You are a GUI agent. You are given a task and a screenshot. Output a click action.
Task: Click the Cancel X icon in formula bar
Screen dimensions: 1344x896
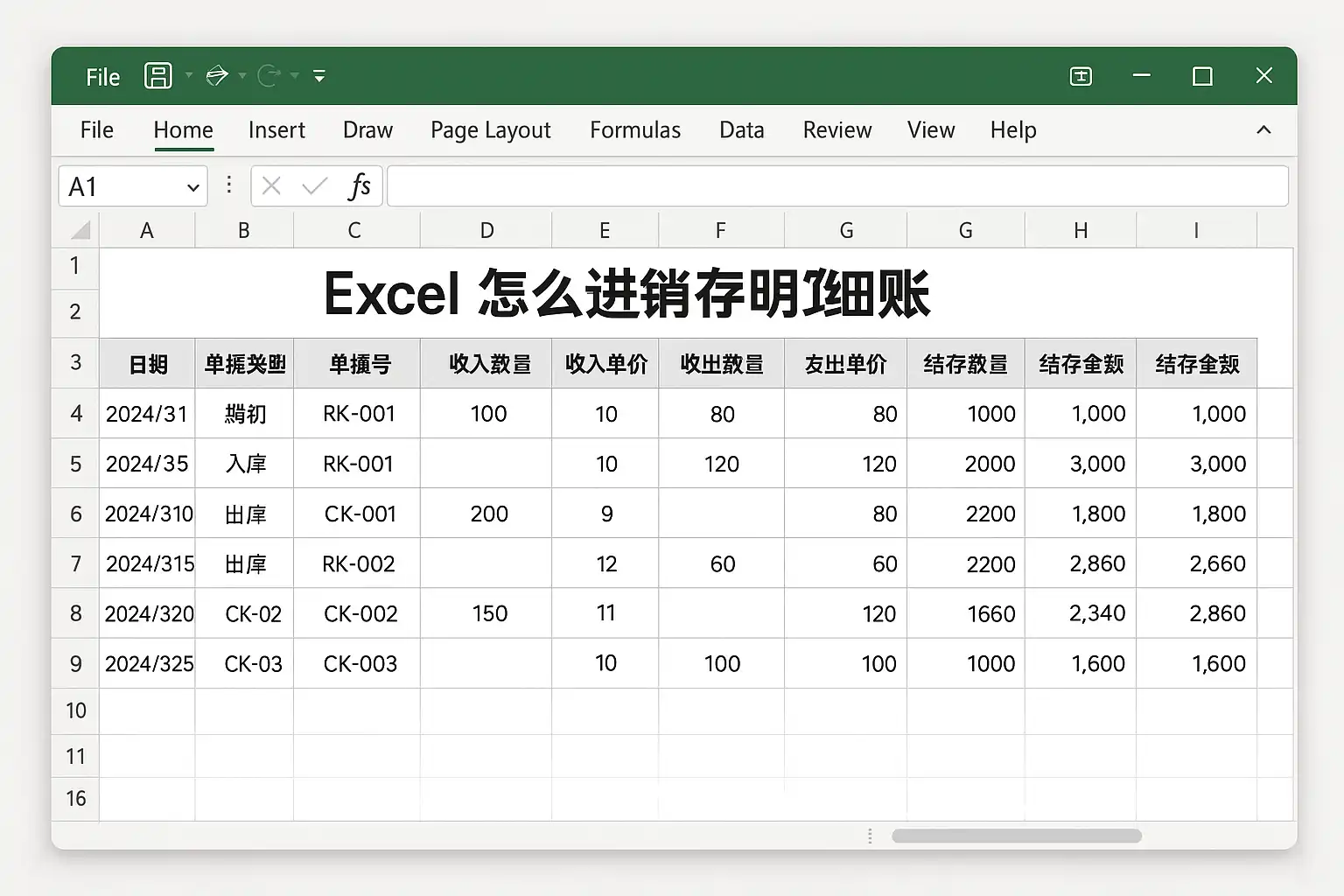[271, 186]
